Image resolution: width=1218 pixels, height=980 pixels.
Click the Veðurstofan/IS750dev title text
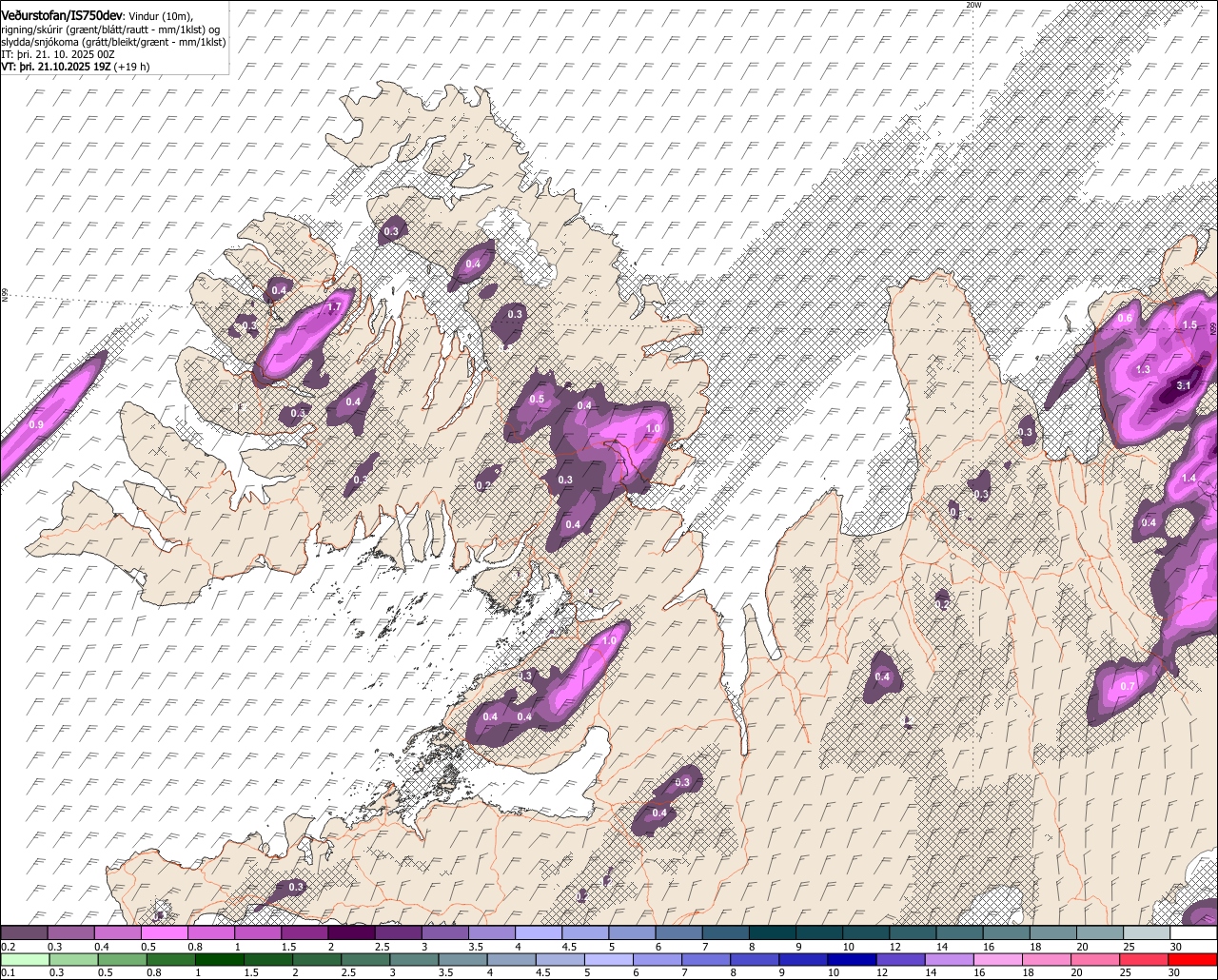point(62,15)
